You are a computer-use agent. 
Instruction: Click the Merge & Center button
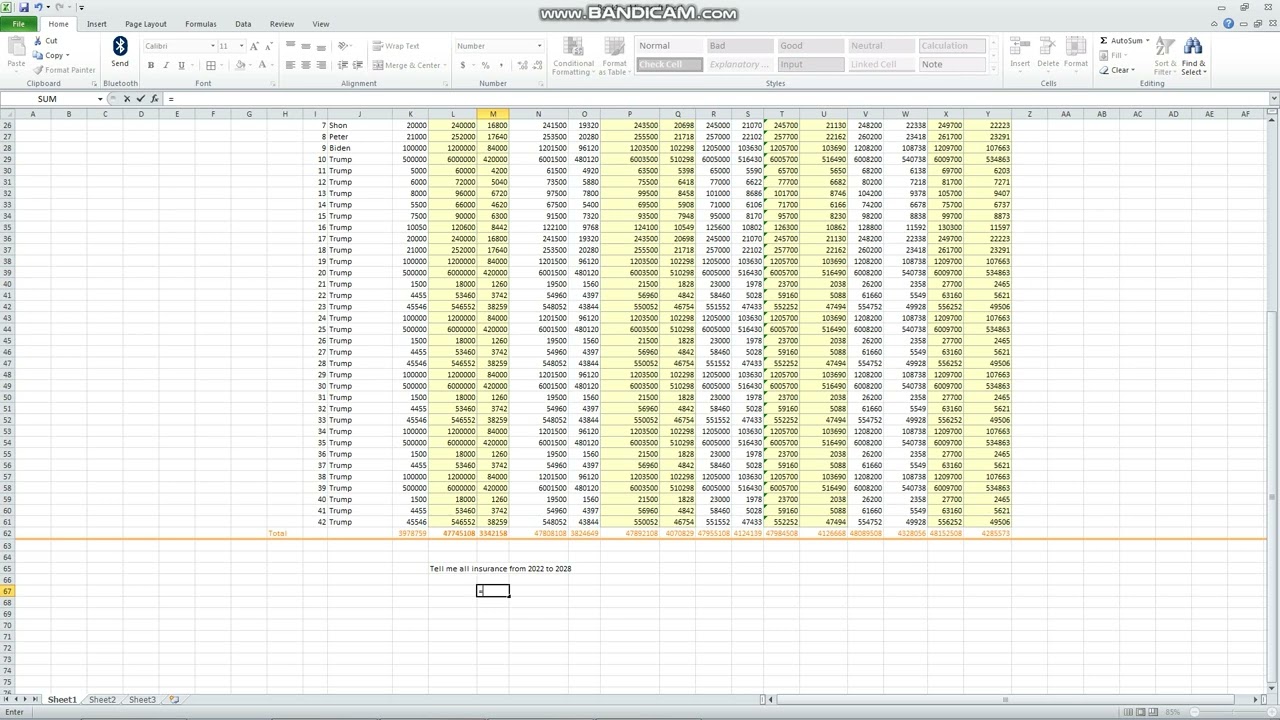(x=409, y=65)
